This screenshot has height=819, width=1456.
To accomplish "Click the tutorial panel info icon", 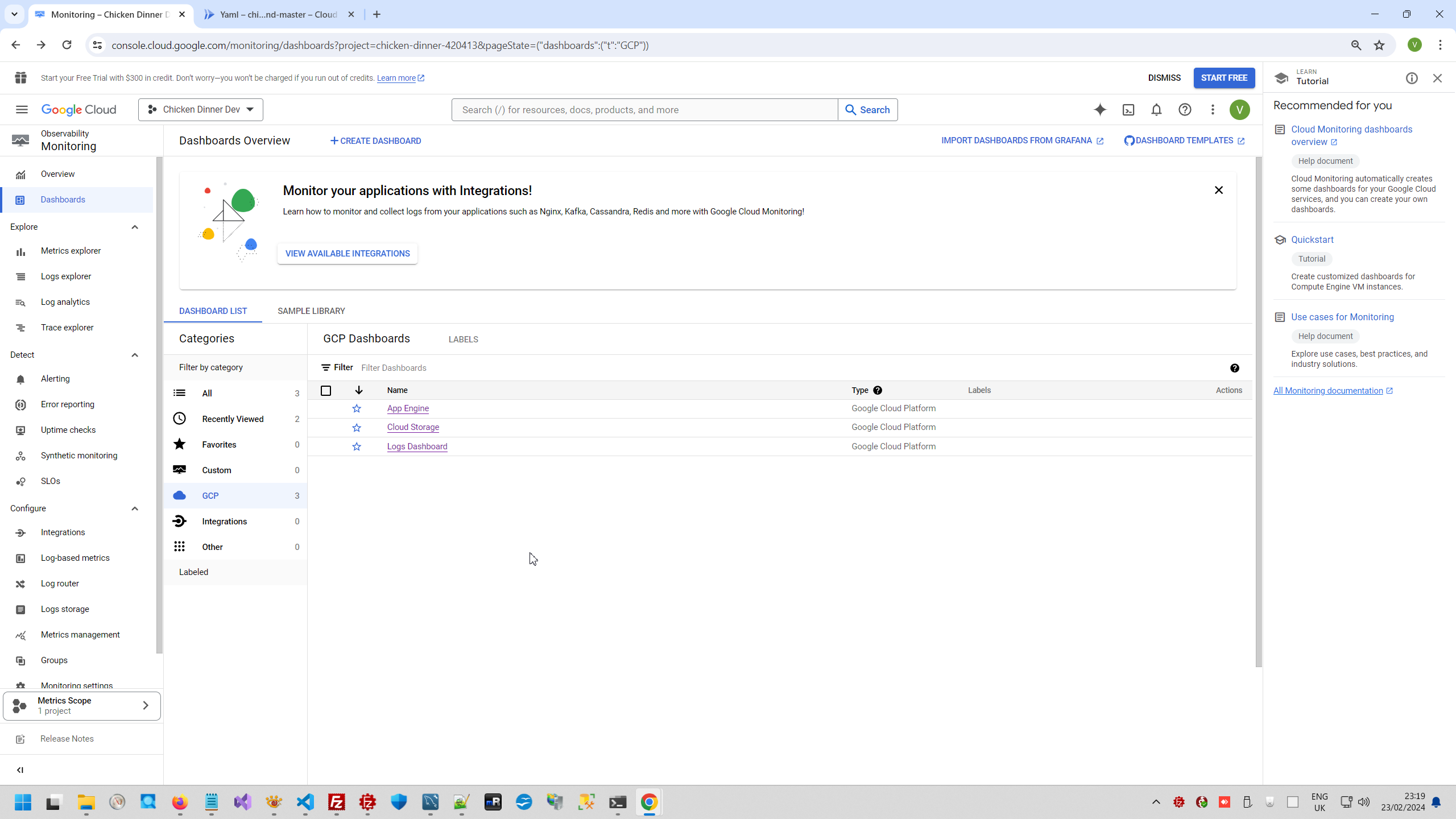I will coord(1412,78).
